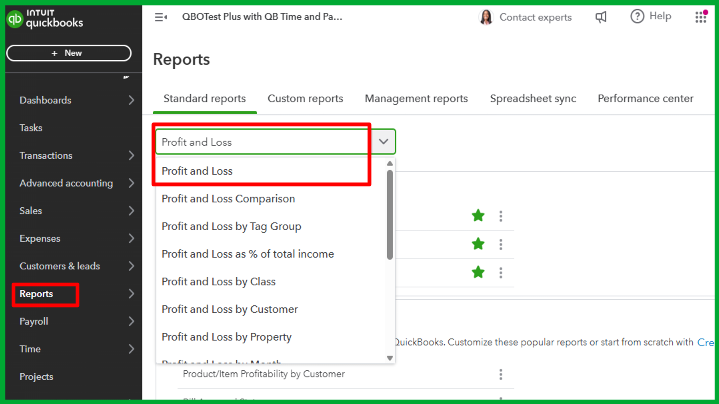The width and height of the screenshot is (719, 404).
Task: Click the second green favorite star
Action: (x=478, y=244)
